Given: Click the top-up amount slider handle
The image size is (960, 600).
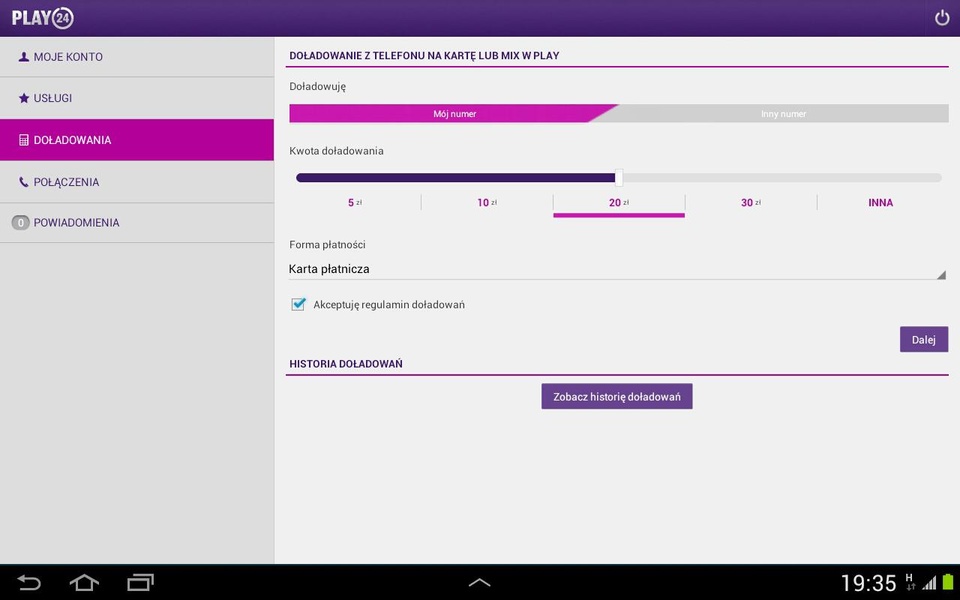Looking at the screenshot, I should point(619,178).
